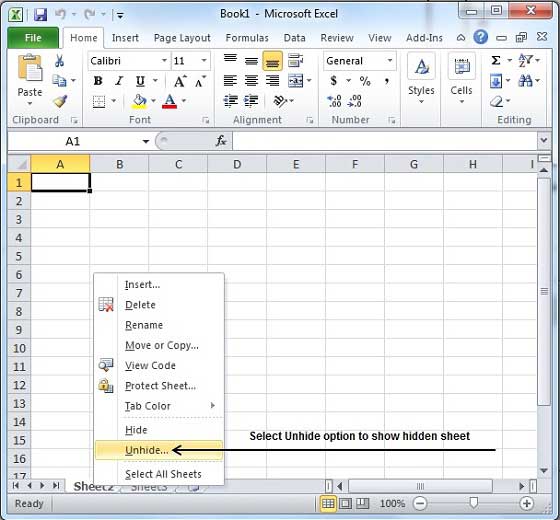560x520 pixels.
Task: Click the Copy icon
Action: 59,81
